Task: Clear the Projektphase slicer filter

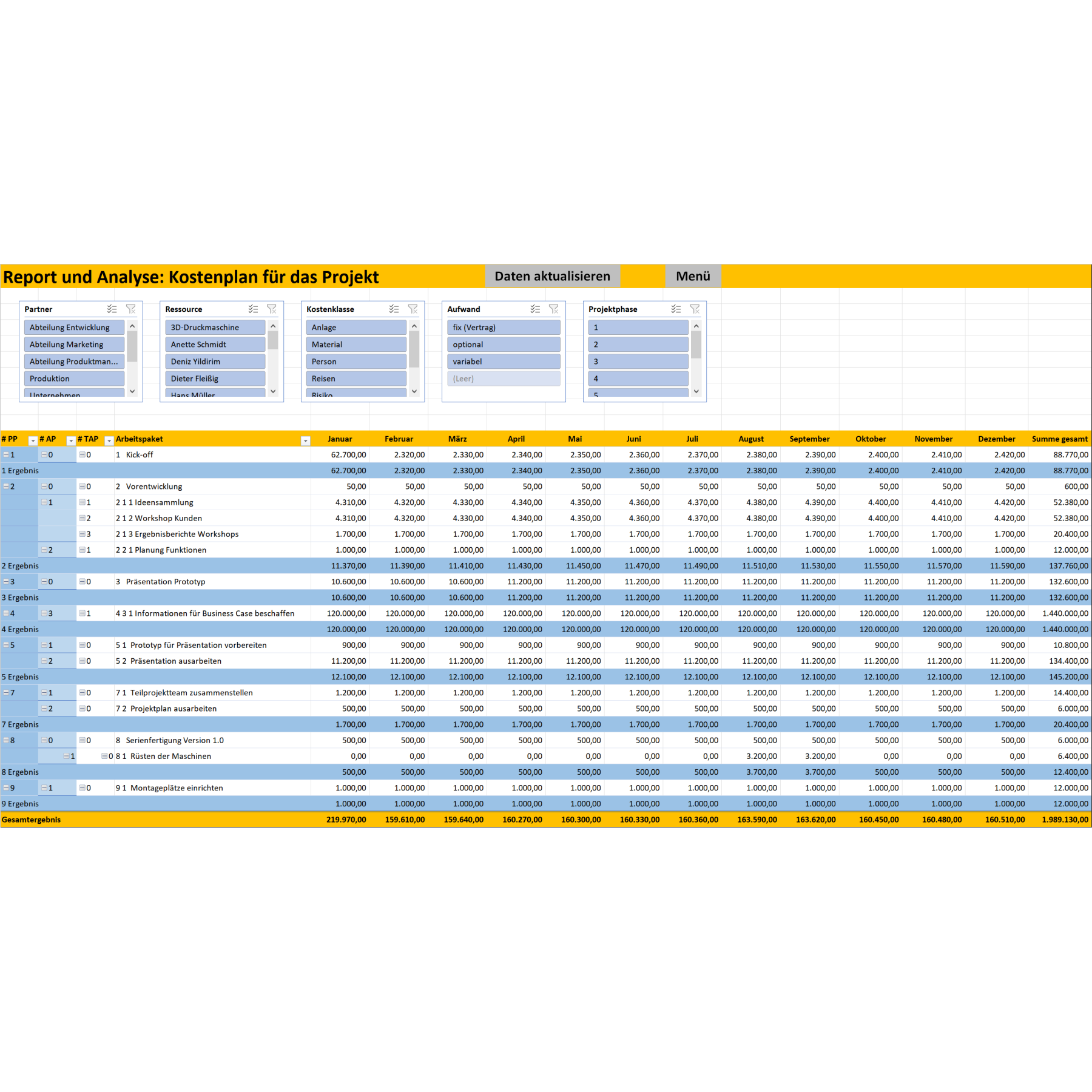Action: coord(695,309)
